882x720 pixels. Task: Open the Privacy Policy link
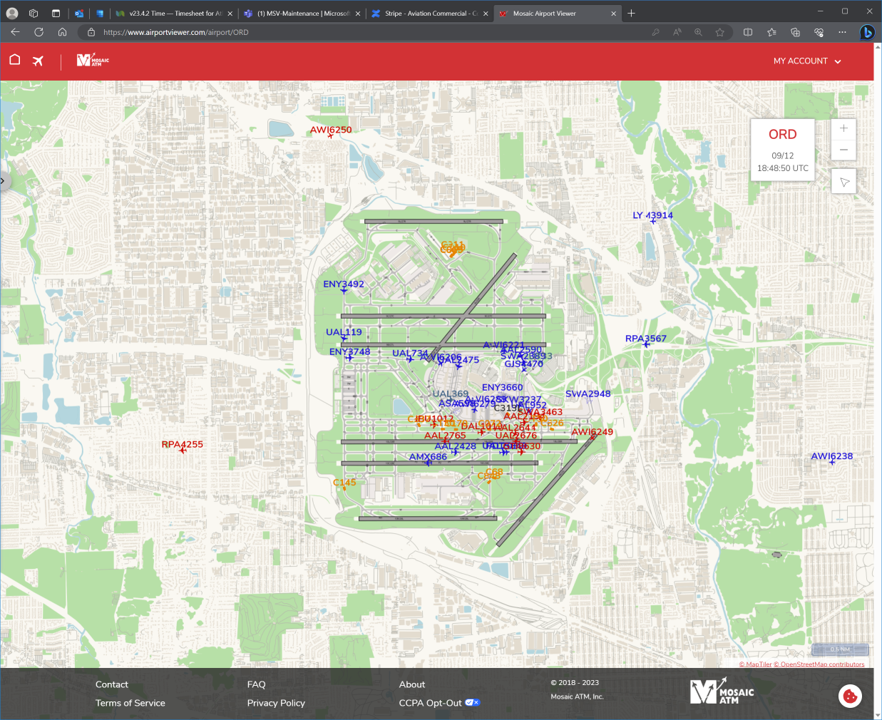point(276,703)
